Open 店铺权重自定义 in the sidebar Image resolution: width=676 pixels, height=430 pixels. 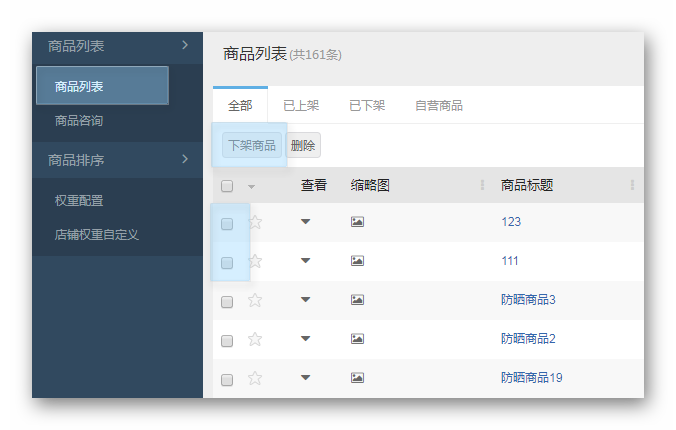pos(97,235)
